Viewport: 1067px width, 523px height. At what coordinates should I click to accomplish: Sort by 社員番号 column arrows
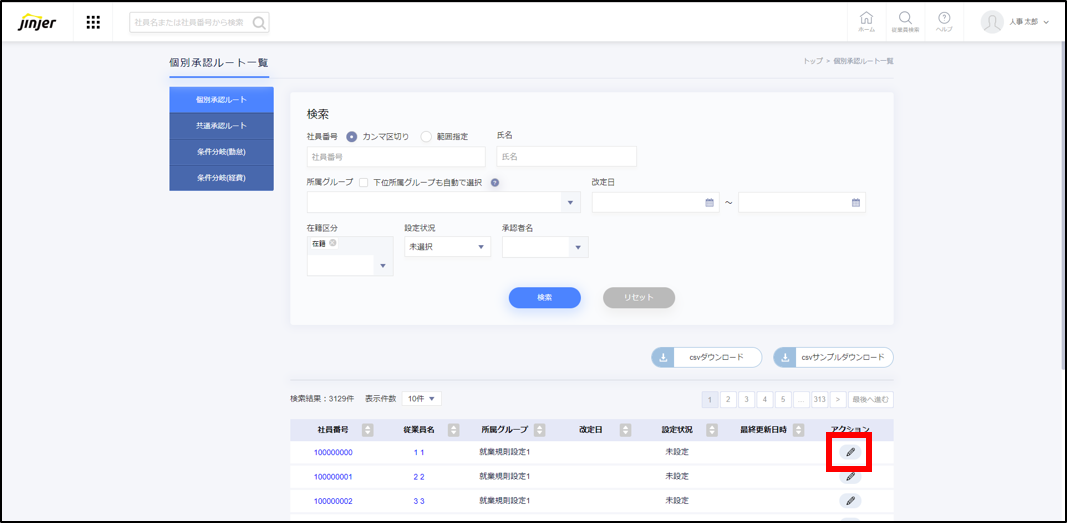[367, 430]
